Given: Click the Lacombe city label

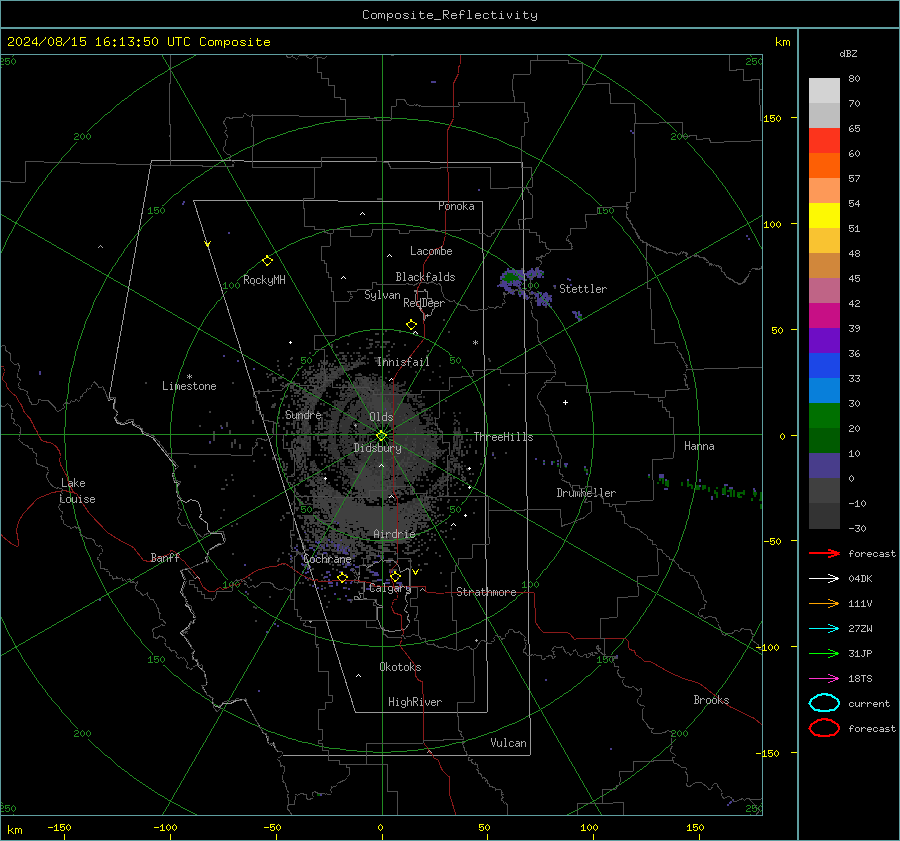Looking at the screenshot, I should pos(431,251).
